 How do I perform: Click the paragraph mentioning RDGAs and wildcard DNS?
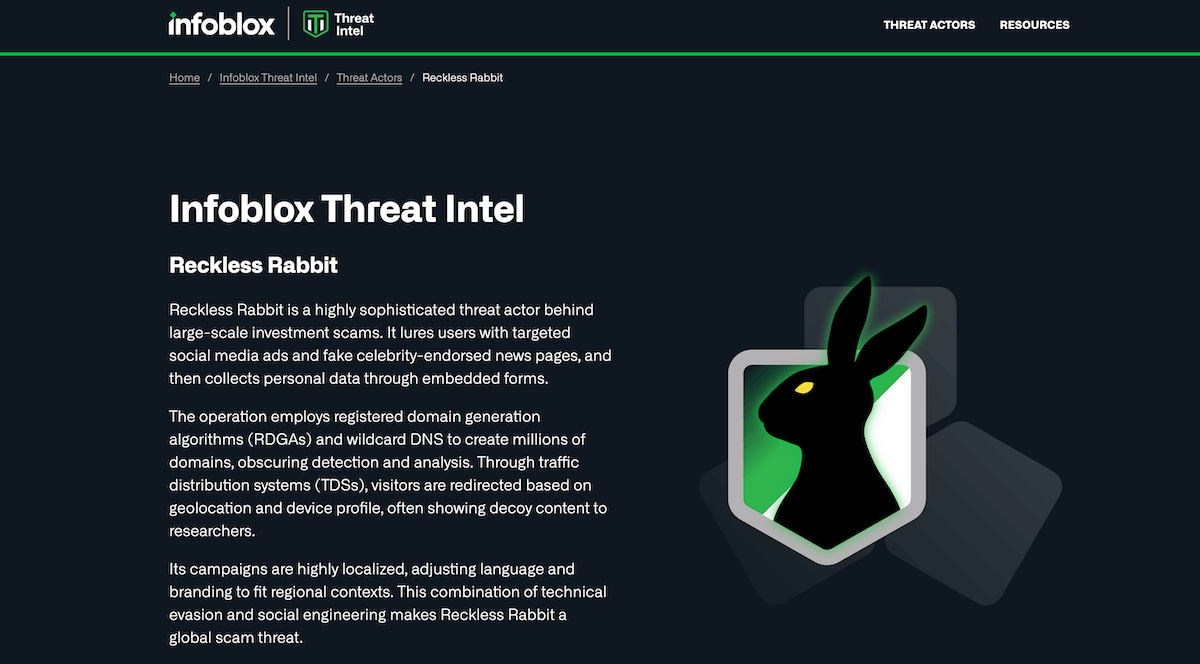click(389, 474)
